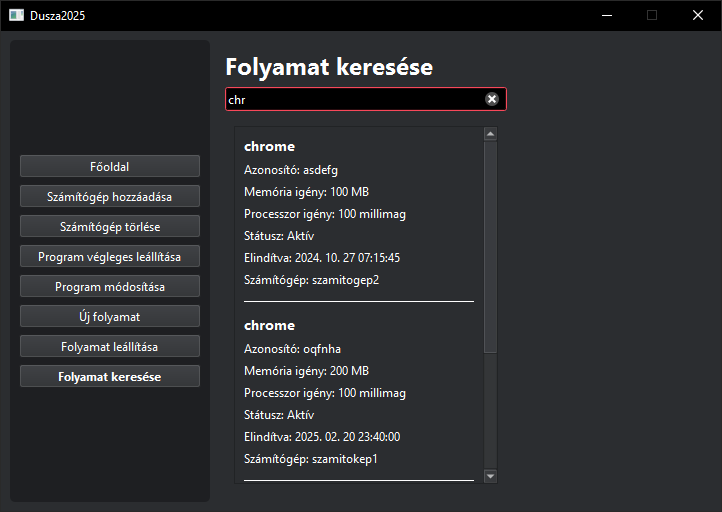Click Processzor igény under oqfnha process
This screenshot has width=722, height=512.
[325, 393]
